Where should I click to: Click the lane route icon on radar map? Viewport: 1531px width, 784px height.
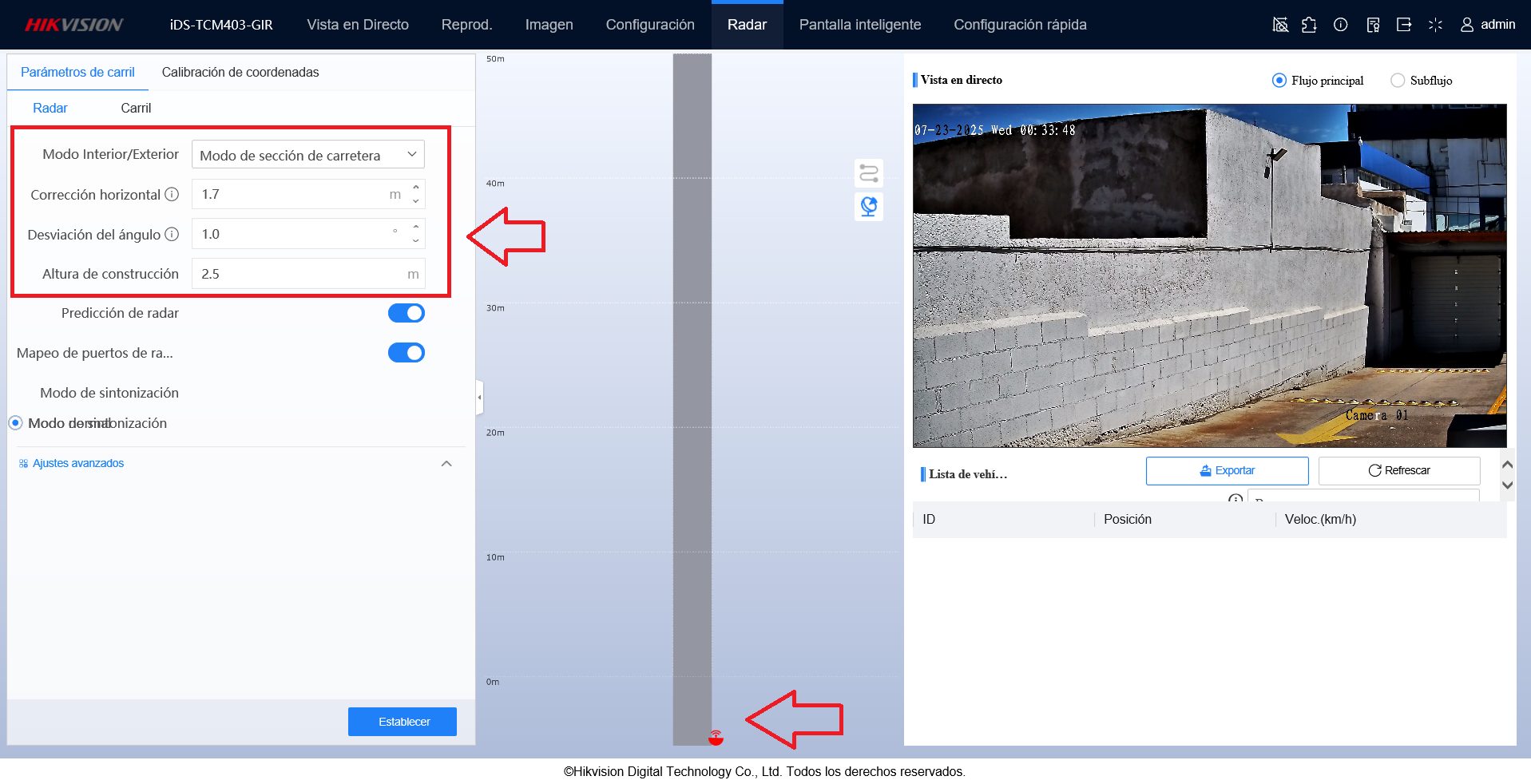point(869,172)
